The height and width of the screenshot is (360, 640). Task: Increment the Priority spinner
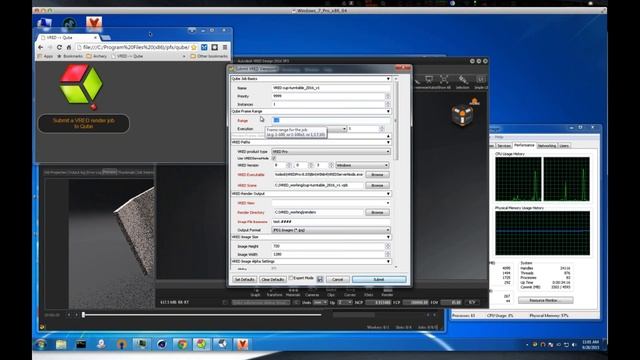tap(387, 95)
